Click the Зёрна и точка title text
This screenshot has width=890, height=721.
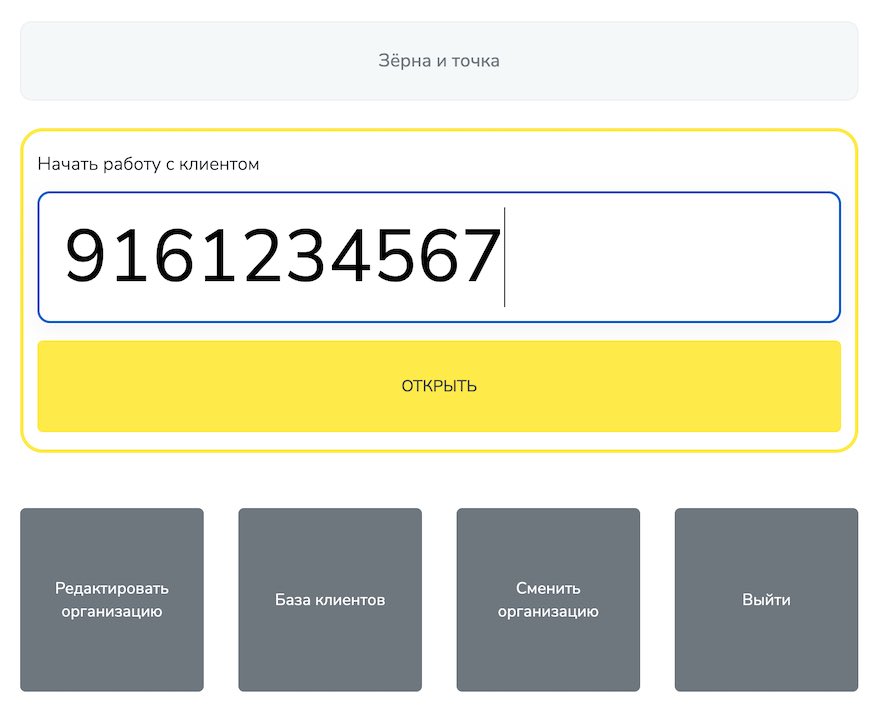click(x=439, y=61)
